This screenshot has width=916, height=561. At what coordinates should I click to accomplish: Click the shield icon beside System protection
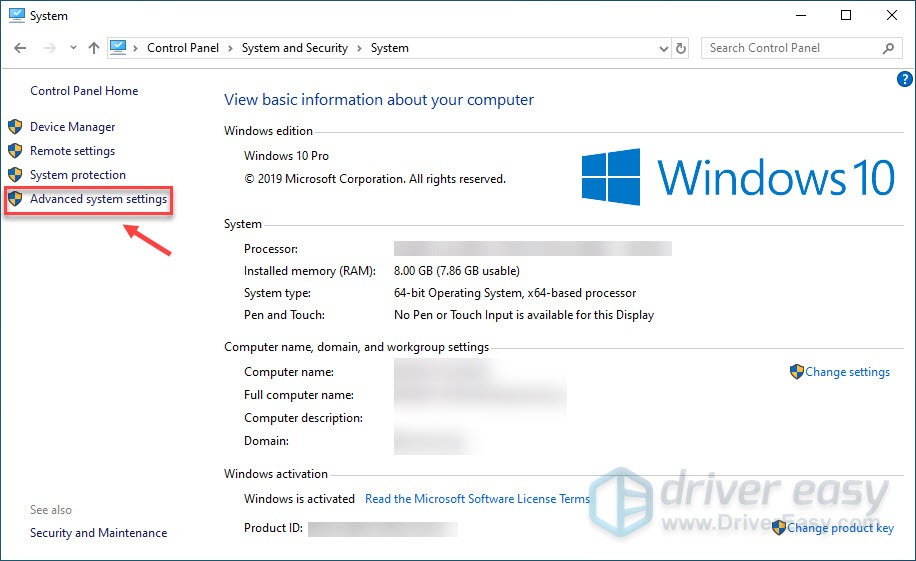click(x=15, y=175)
